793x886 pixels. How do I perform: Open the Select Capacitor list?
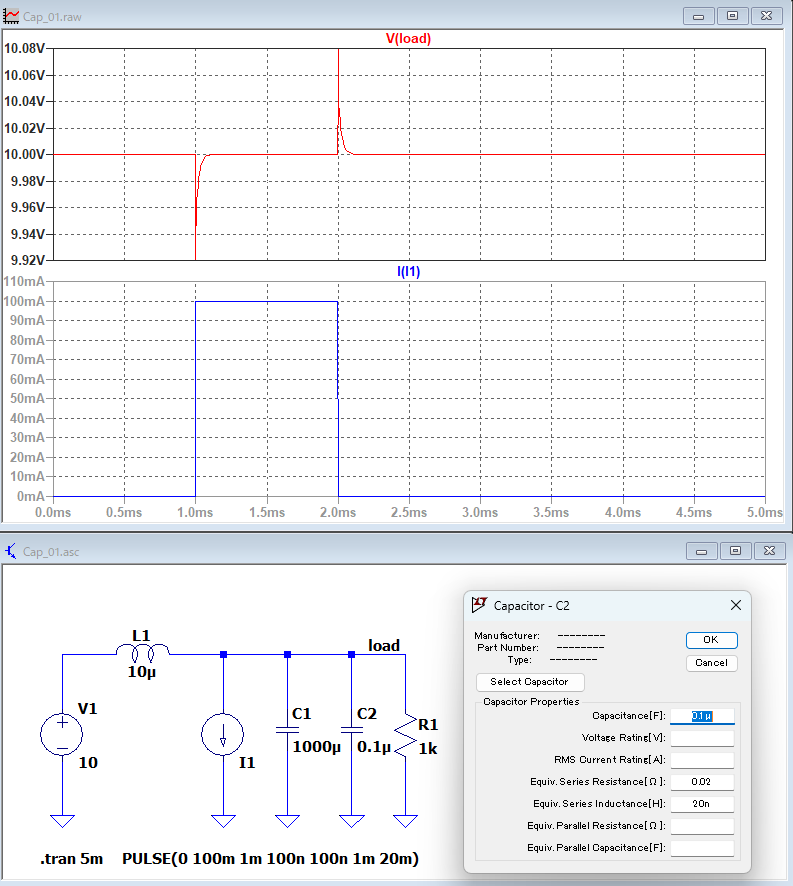530,682
